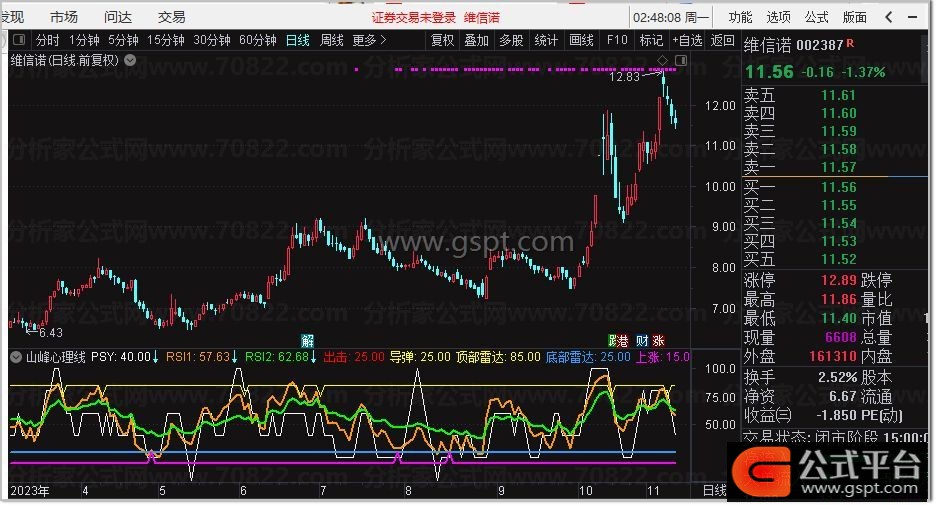Click the red R icon beside 002387
The image size is (937, 505).
click(x=850, y=44)
